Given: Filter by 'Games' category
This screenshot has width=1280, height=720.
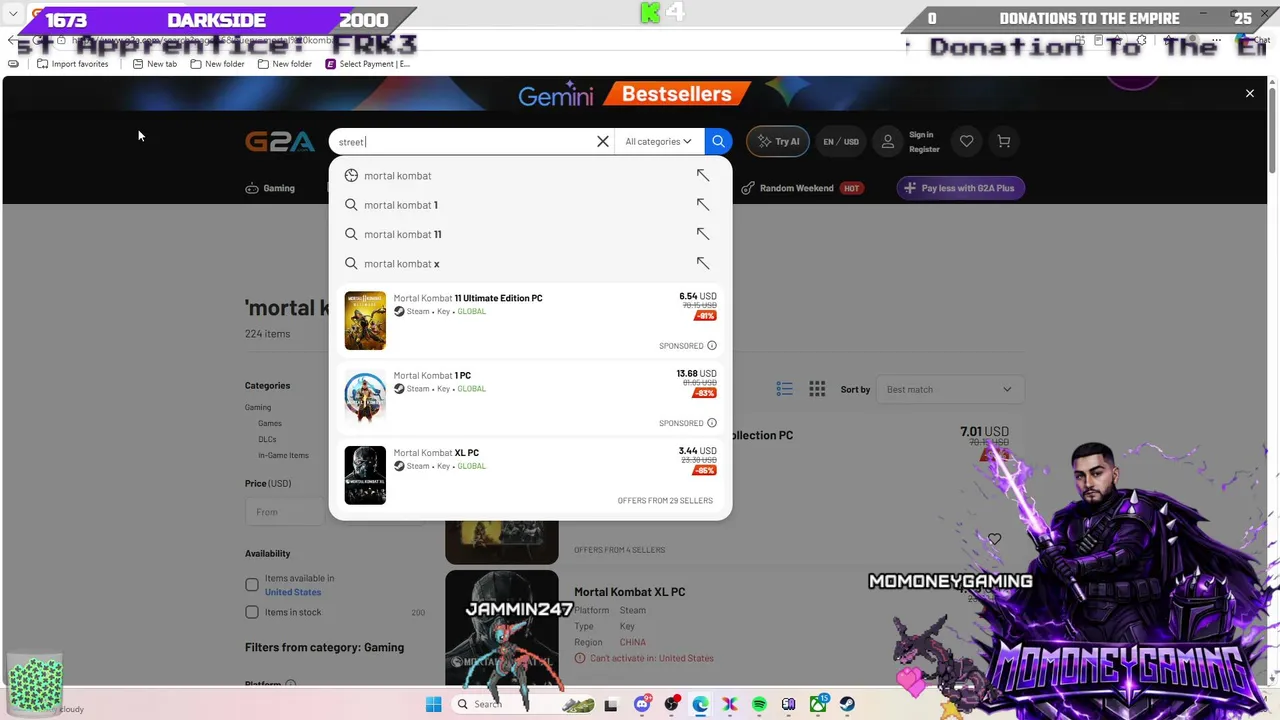Looking at the screenshot, I should [x=270, y=423].
